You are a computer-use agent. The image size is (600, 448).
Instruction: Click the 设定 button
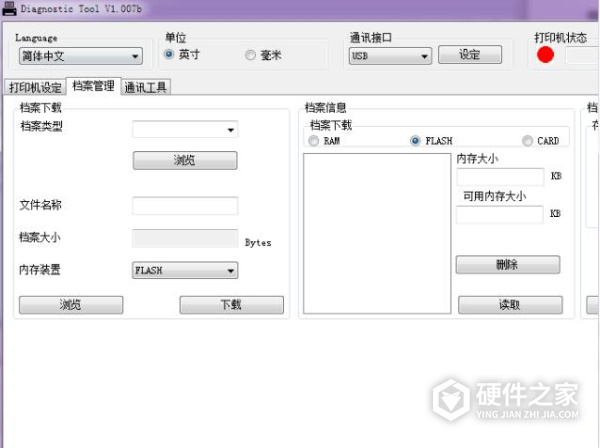(x=470, y=55)
